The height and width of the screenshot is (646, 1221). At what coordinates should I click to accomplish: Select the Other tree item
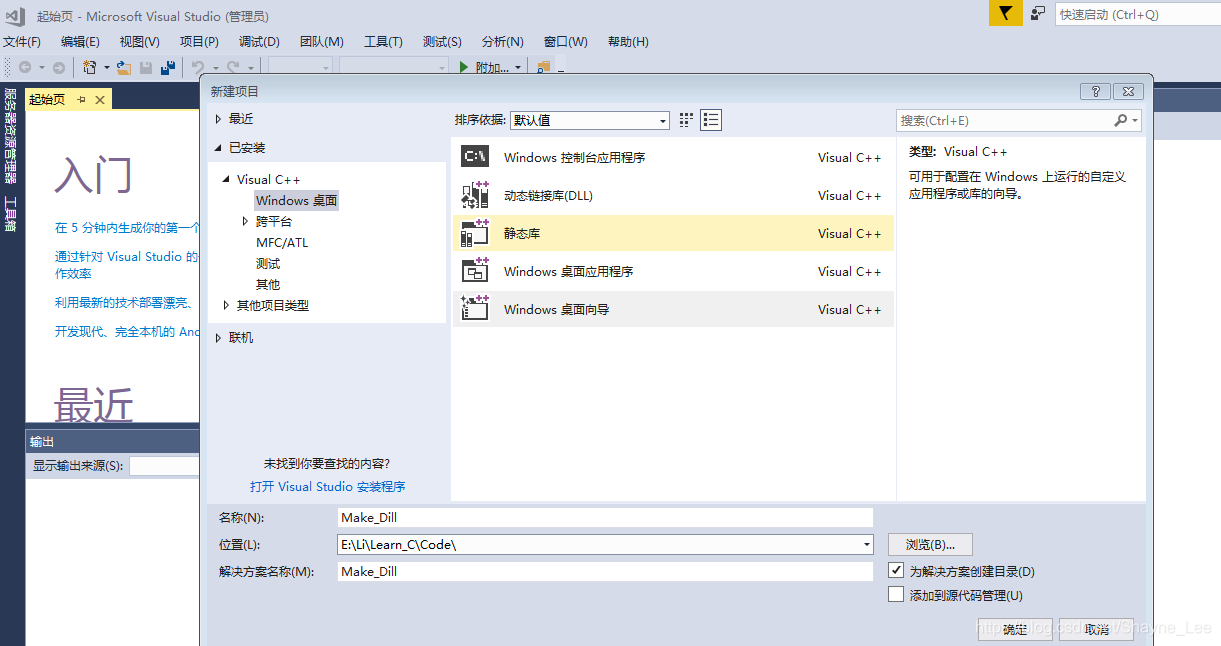pyautogui.click(x=268, y=284)
